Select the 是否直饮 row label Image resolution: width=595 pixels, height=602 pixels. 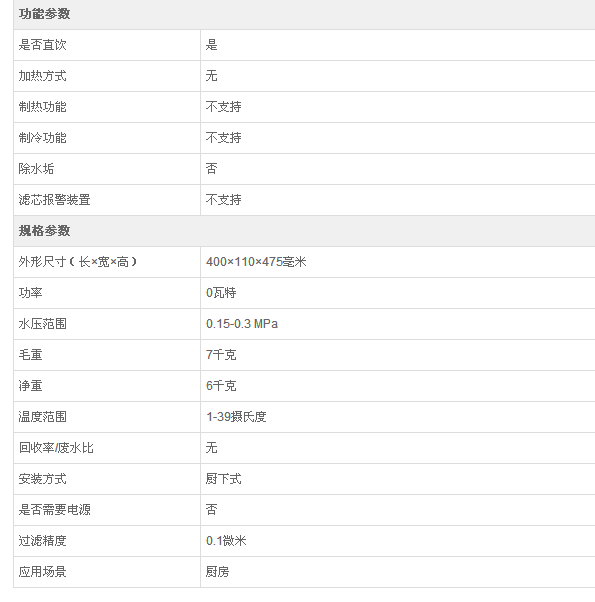tap(42, 45)
